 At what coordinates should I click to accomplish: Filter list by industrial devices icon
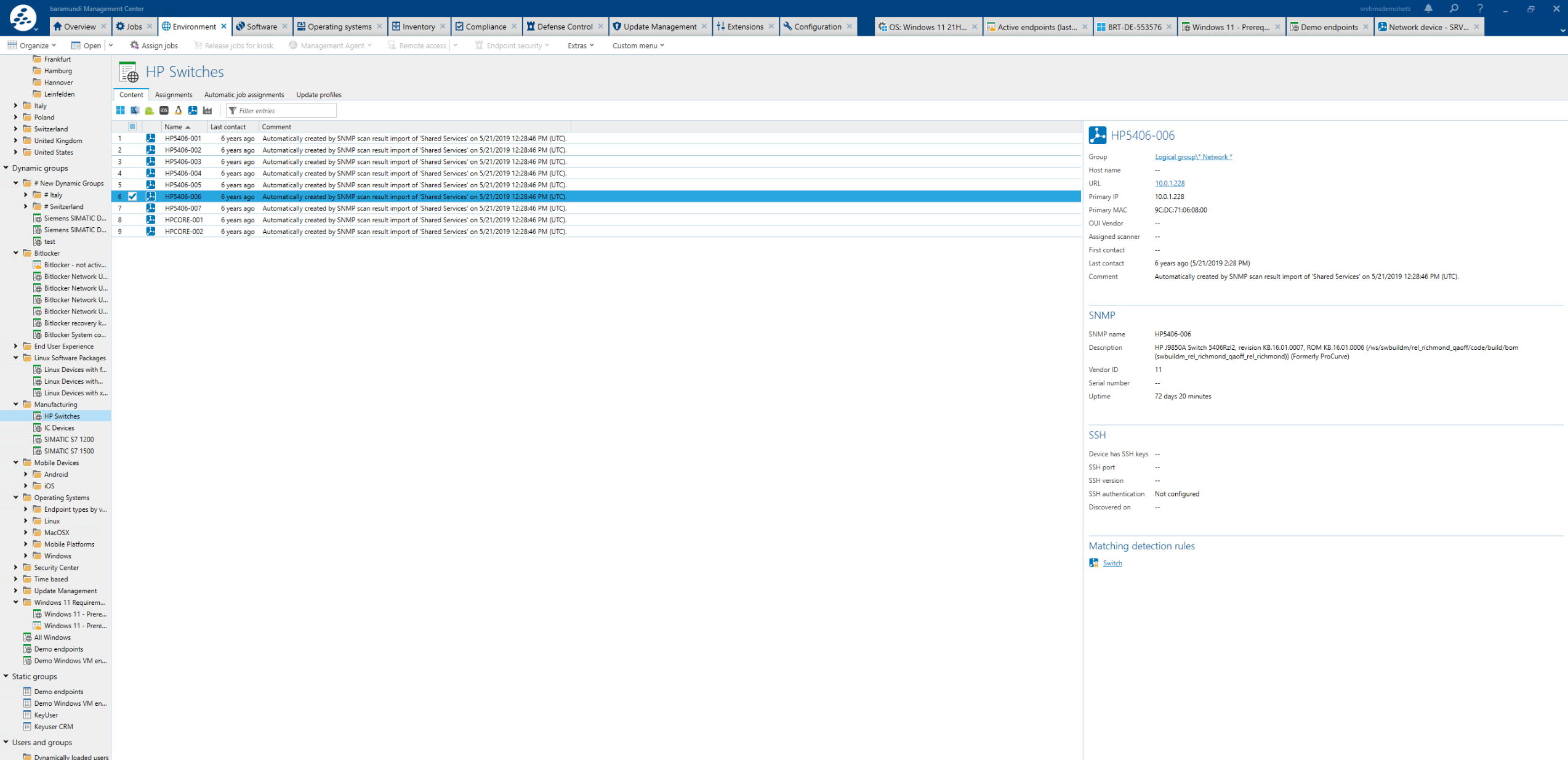207,111
